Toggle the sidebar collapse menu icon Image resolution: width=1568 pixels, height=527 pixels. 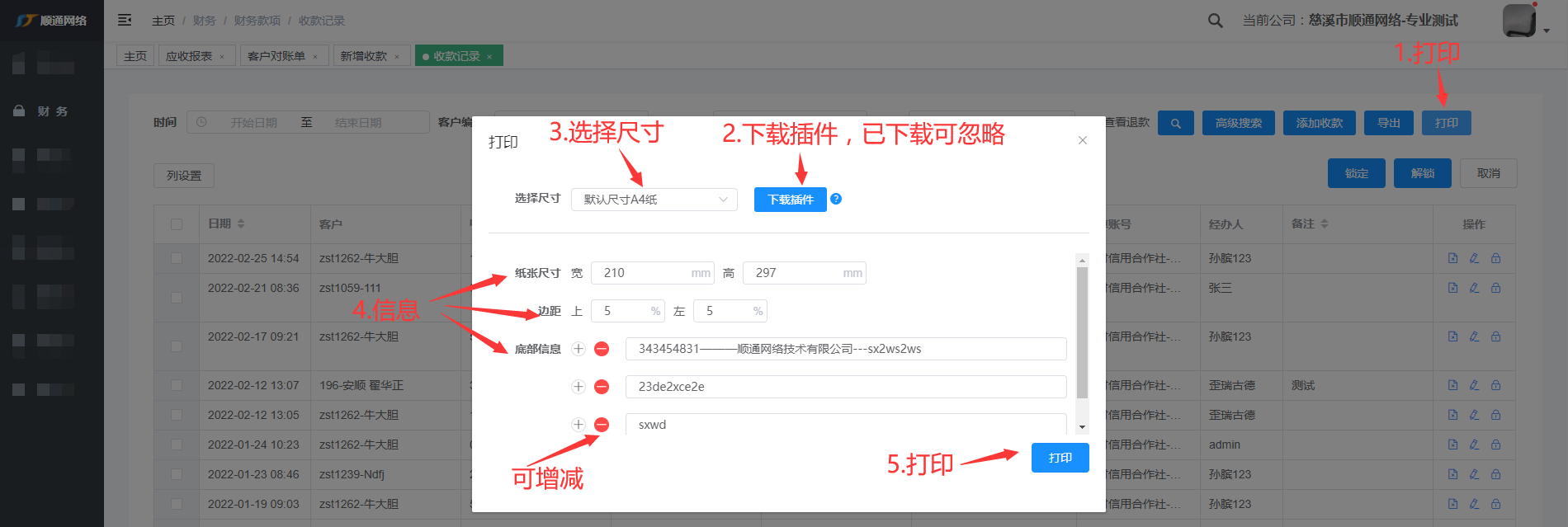[125, 20]
